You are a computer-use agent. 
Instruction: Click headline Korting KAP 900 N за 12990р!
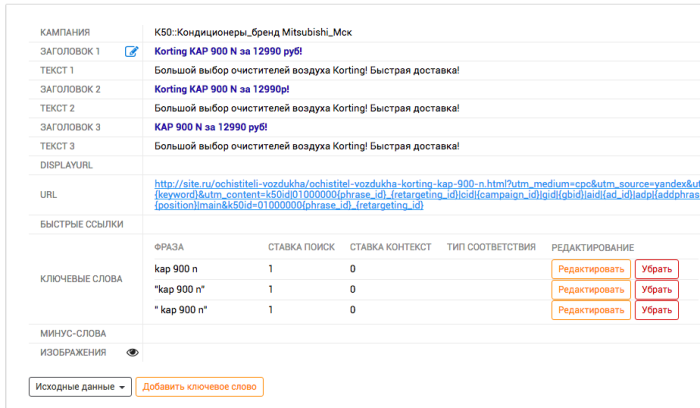click(x=222, y=89)
